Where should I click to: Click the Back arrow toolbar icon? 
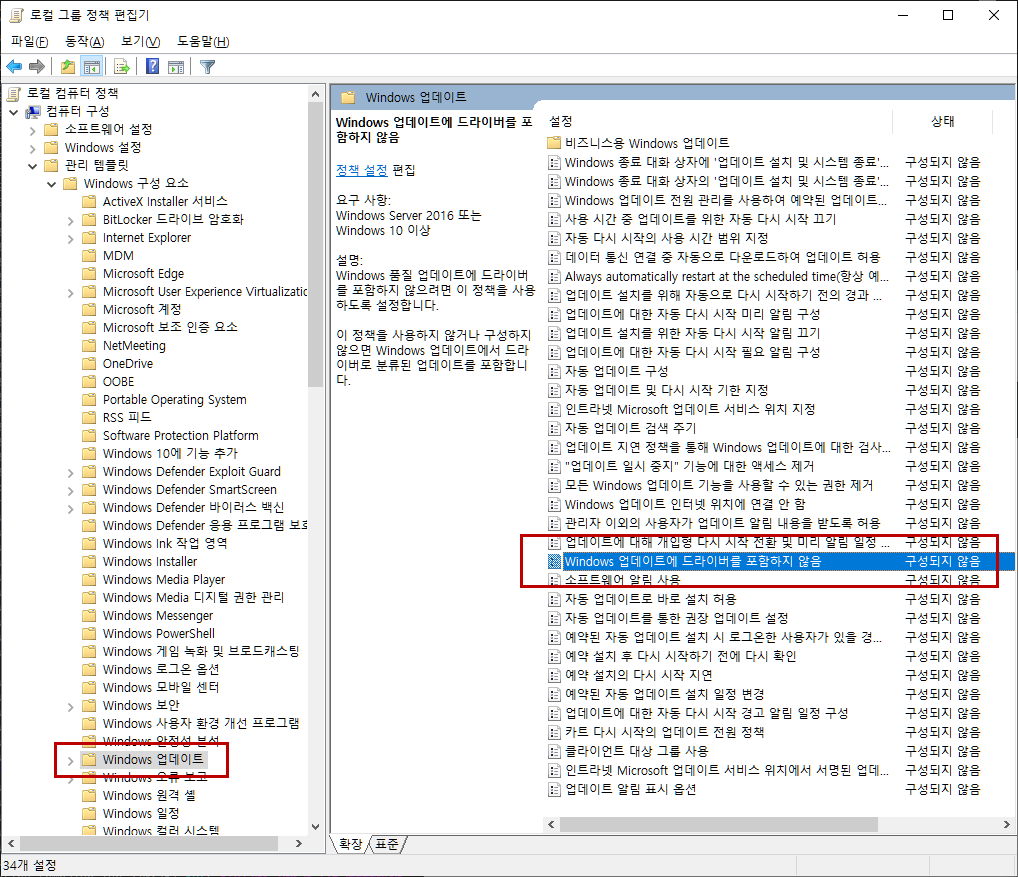tap(14, 66)
